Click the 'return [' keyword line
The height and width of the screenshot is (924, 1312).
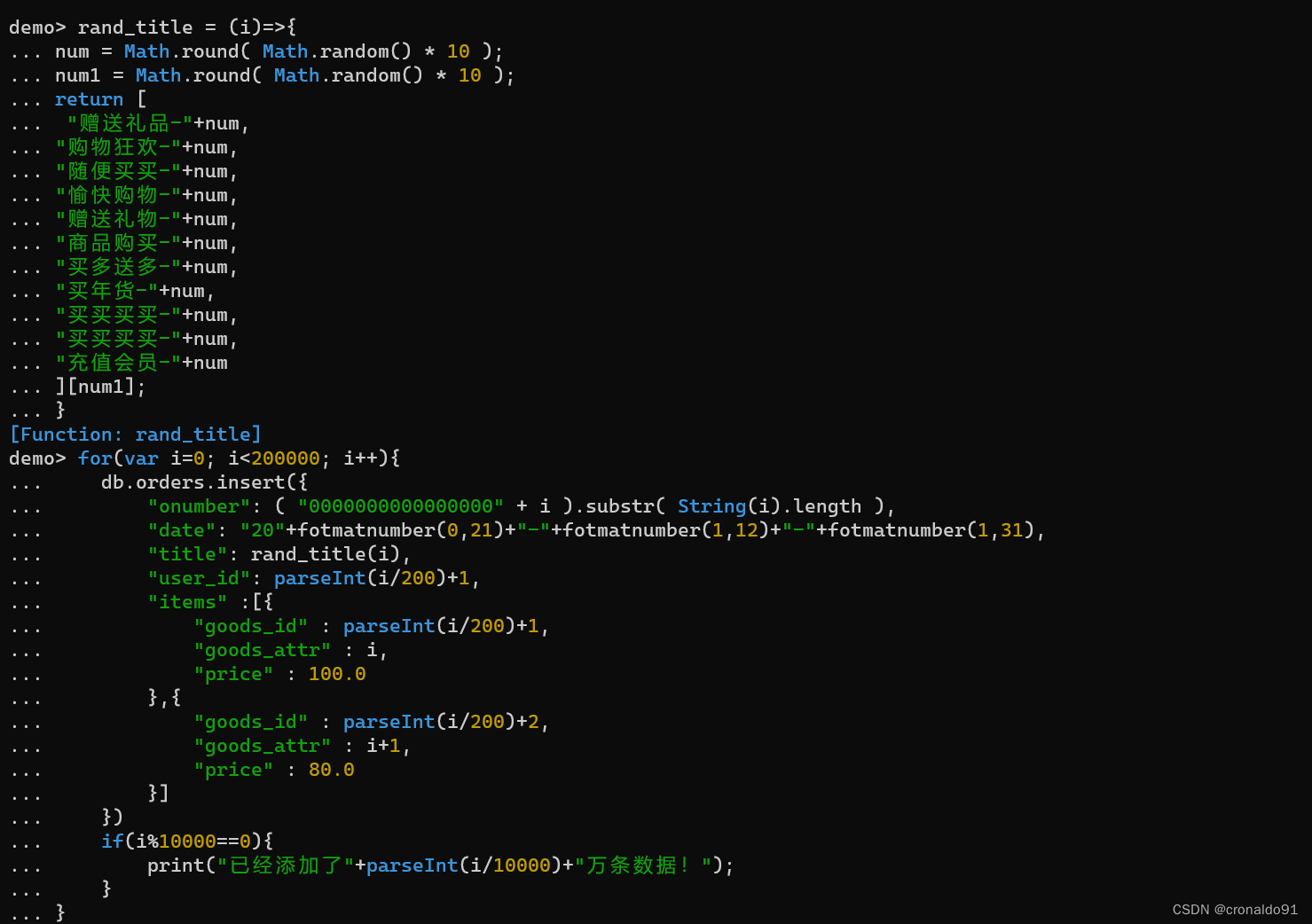pos(101,99)
